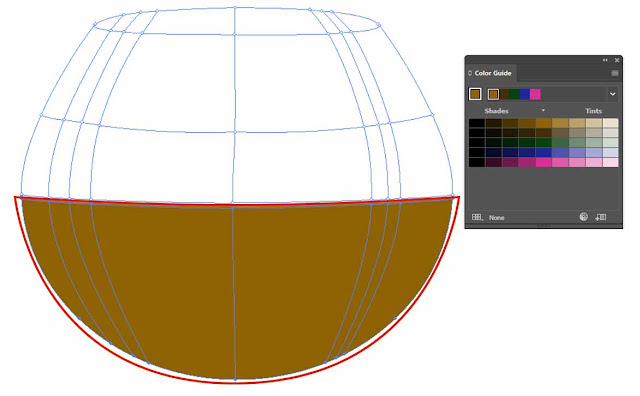Choose the black shade starting the pink row
640x396 pixels.
477,162
